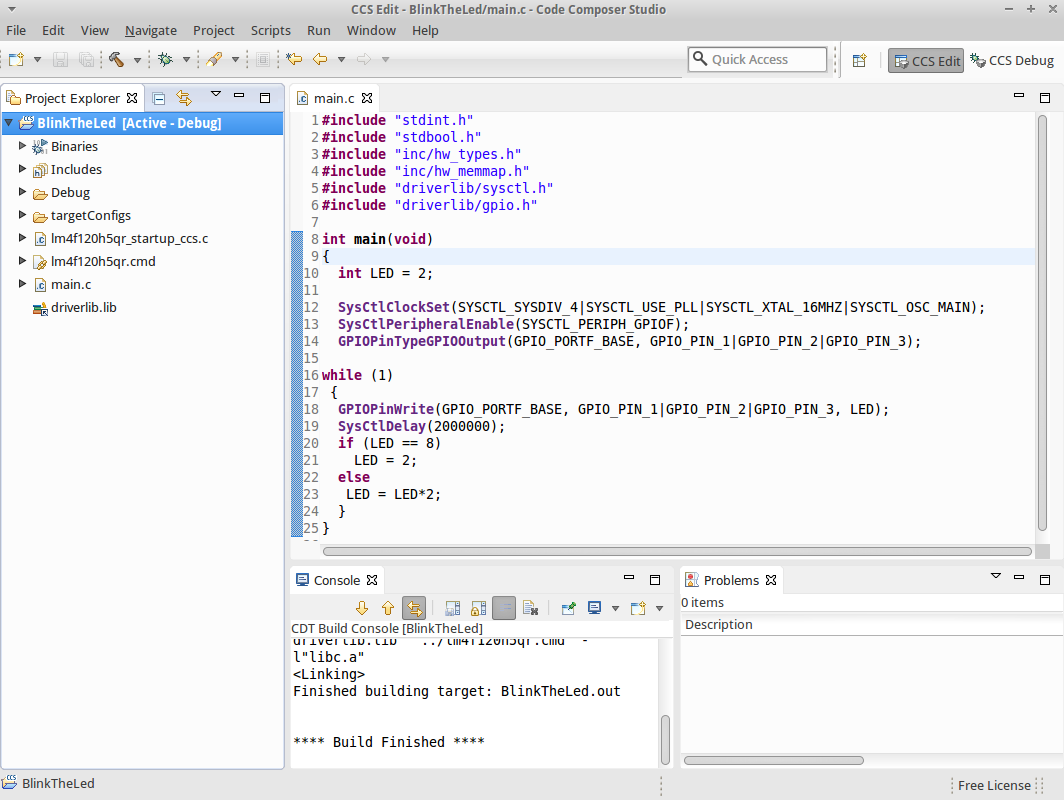Screen dimensions: 1064x800
Task: Go to last edit location arrow
Action: [294, 60]
